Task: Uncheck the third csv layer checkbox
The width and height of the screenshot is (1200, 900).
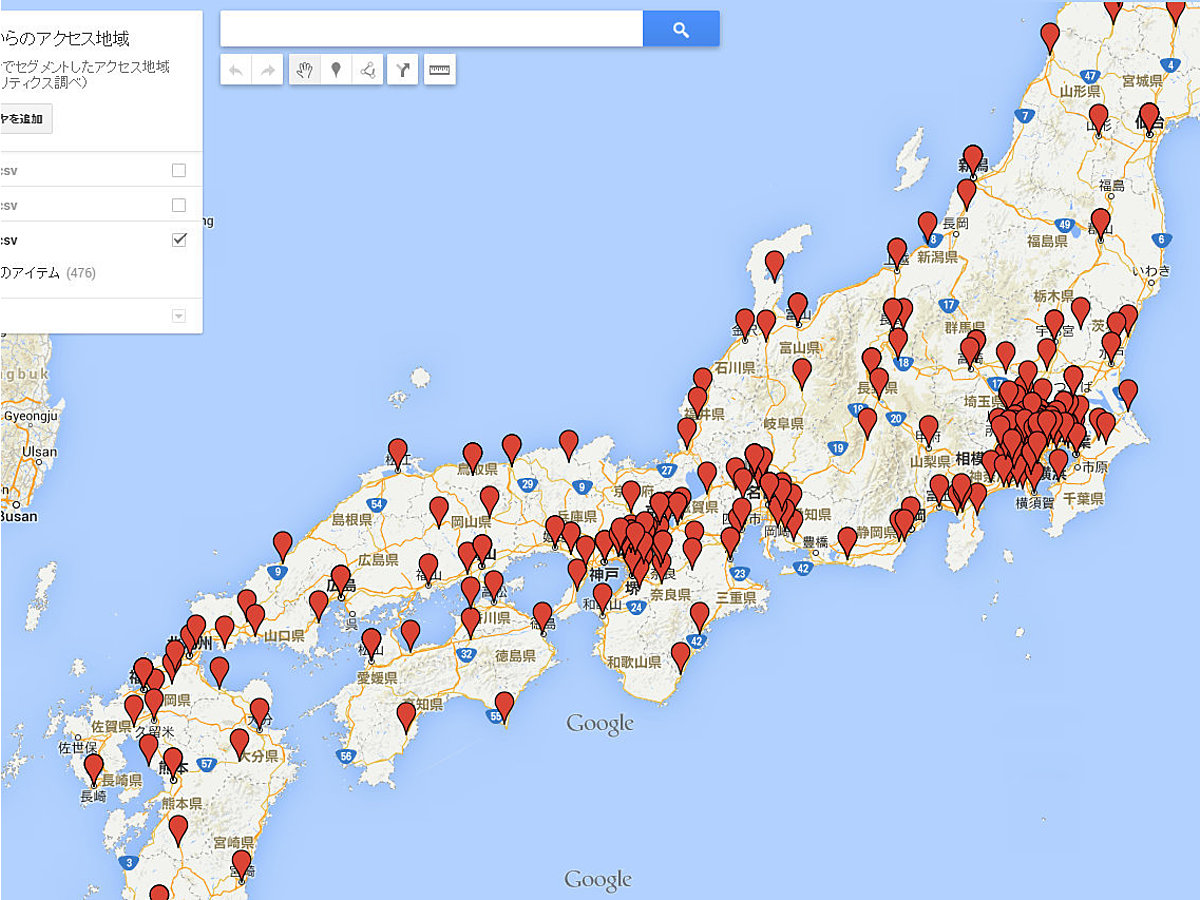Action: coord(179,240)
